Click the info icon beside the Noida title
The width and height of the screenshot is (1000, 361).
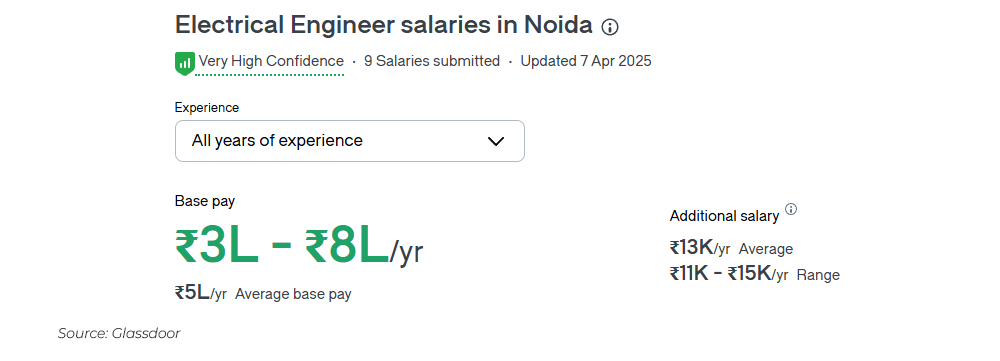click(x=610, y=27)
